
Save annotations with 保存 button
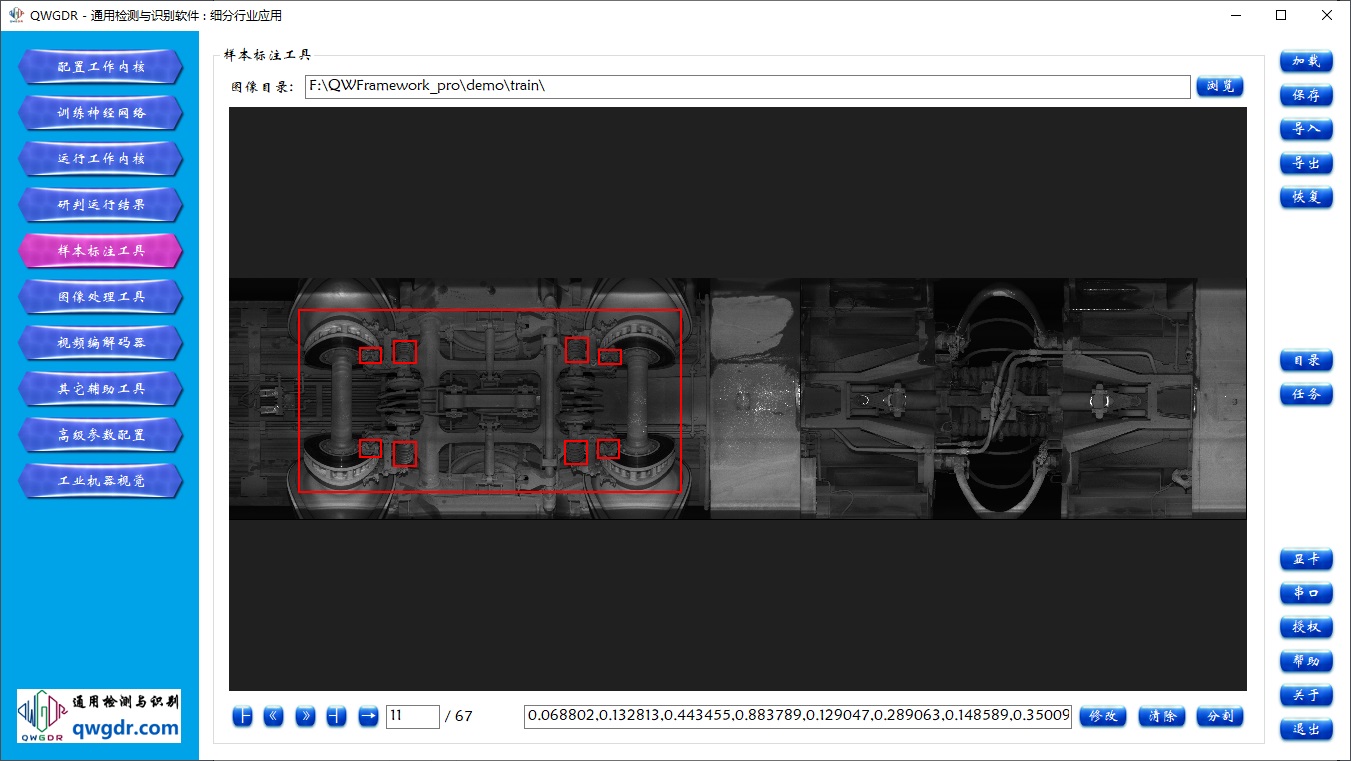pos(1306,95)
